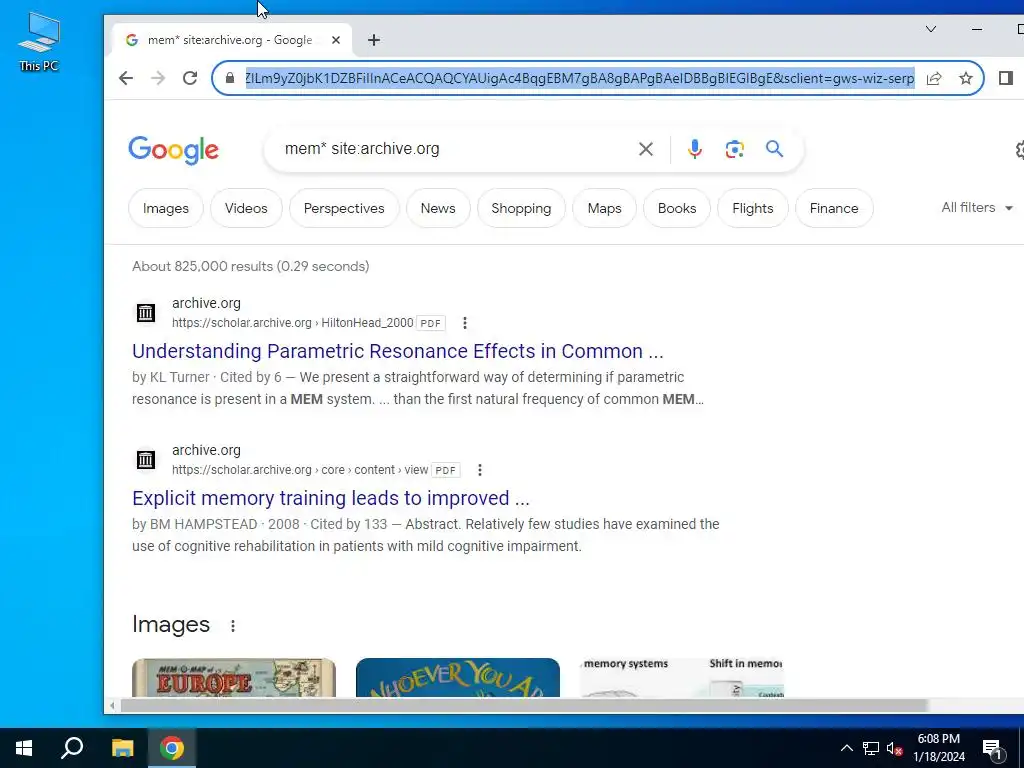The width and height of the screenshot is (1024, 768).
Task: Open the Images section three-dot menu
Action: point(232,626)
